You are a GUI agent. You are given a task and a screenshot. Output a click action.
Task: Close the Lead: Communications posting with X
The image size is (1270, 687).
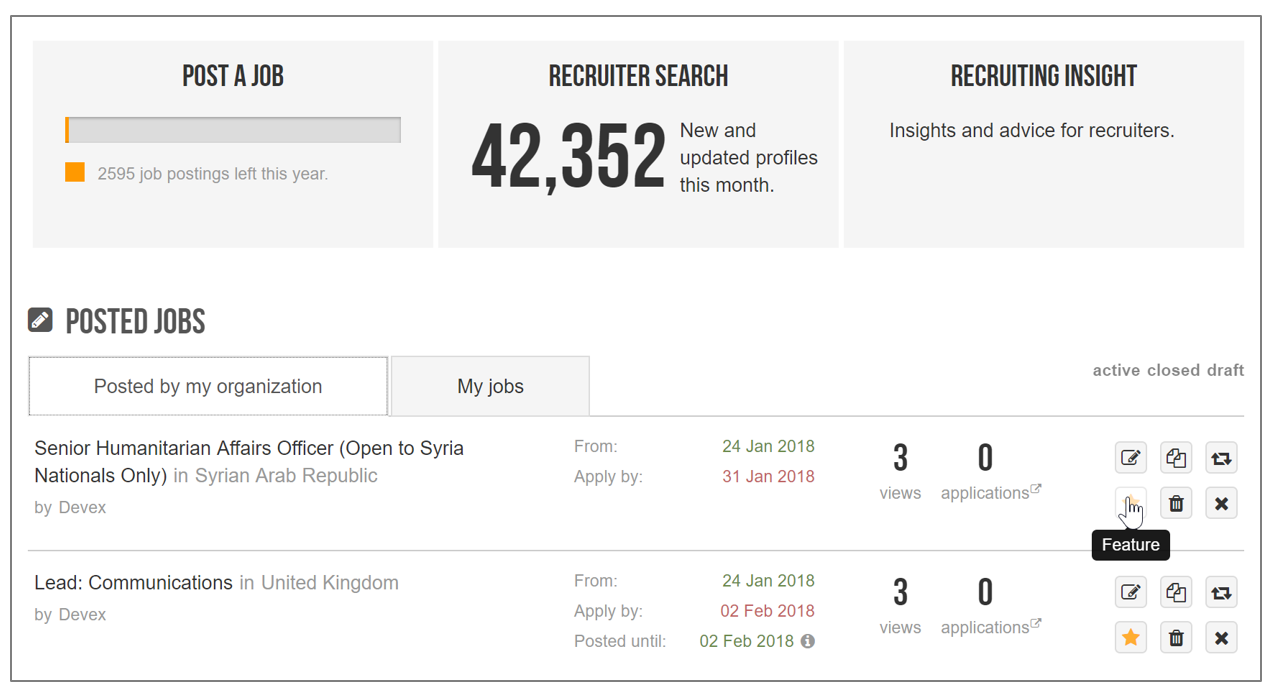click(1221, 637)
